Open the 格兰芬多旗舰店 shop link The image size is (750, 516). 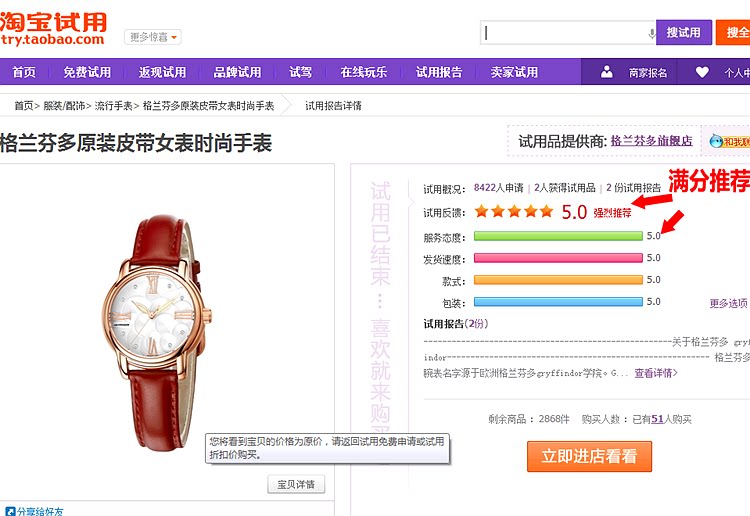pos(651,141)
